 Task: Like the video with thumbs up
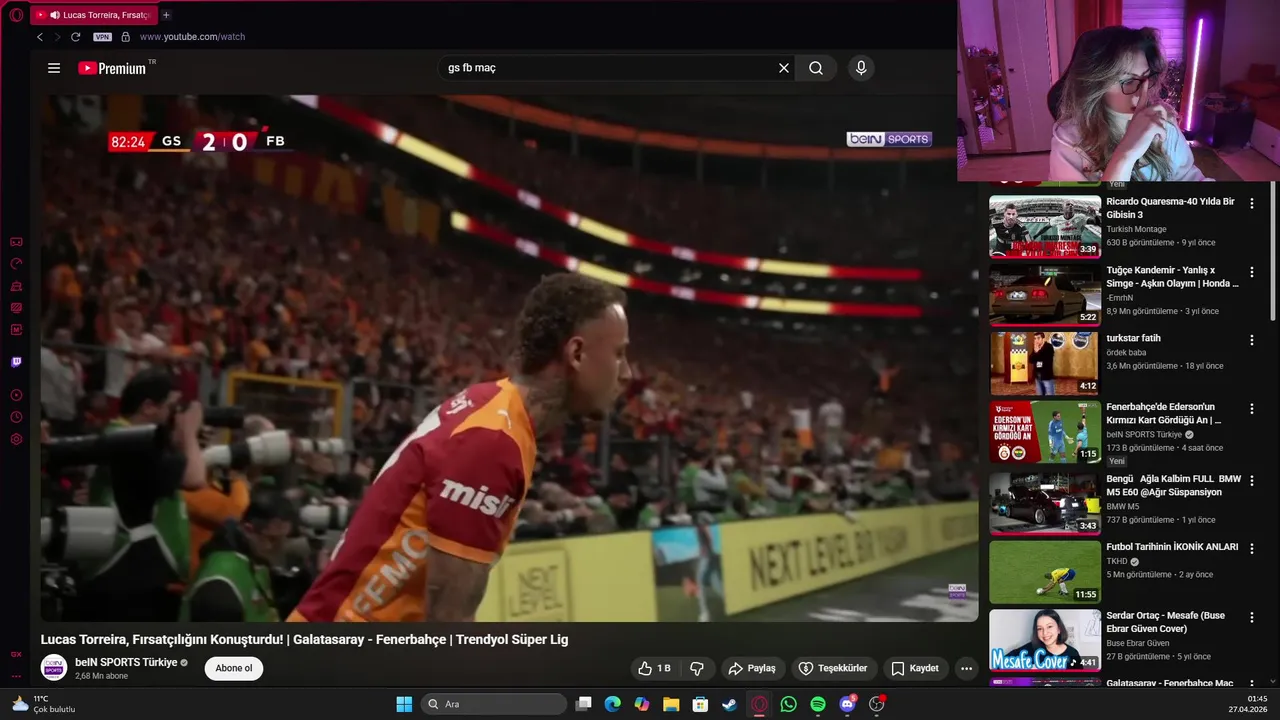coord(655,668)
